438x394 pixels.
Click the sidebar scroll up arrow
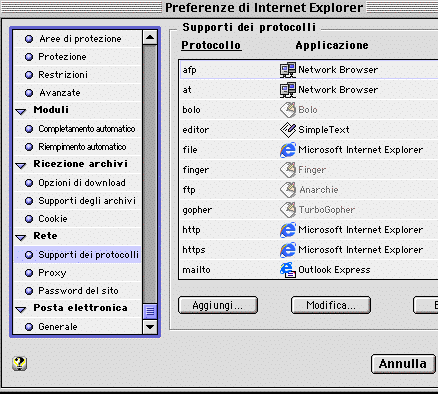(150, 37)
